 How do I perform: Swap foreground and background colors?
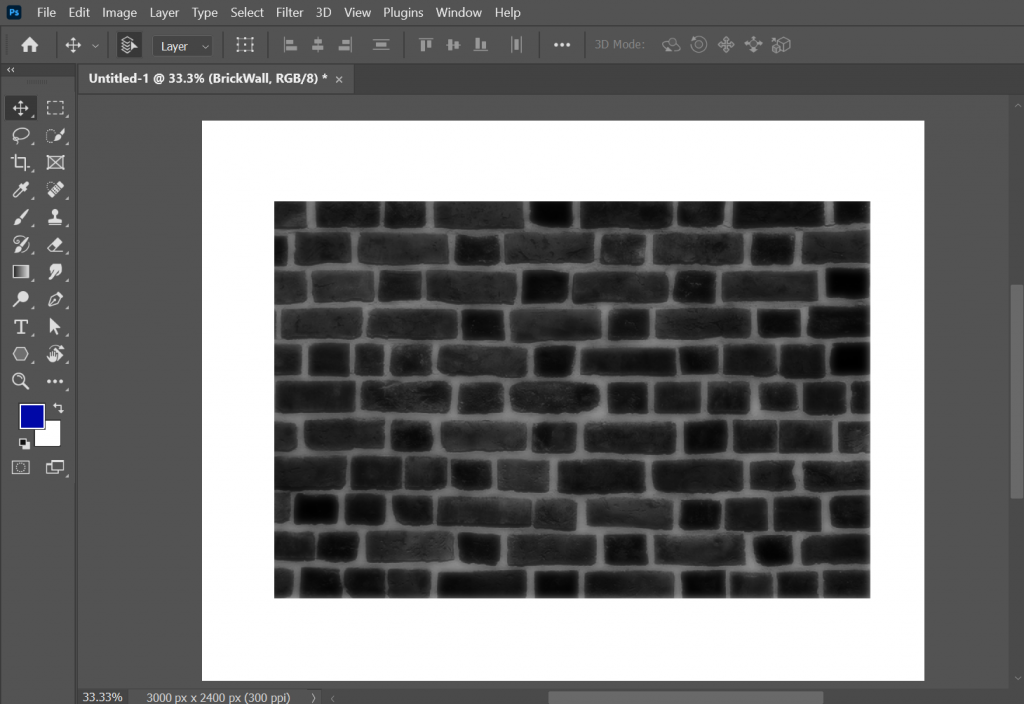pos(57,407)
